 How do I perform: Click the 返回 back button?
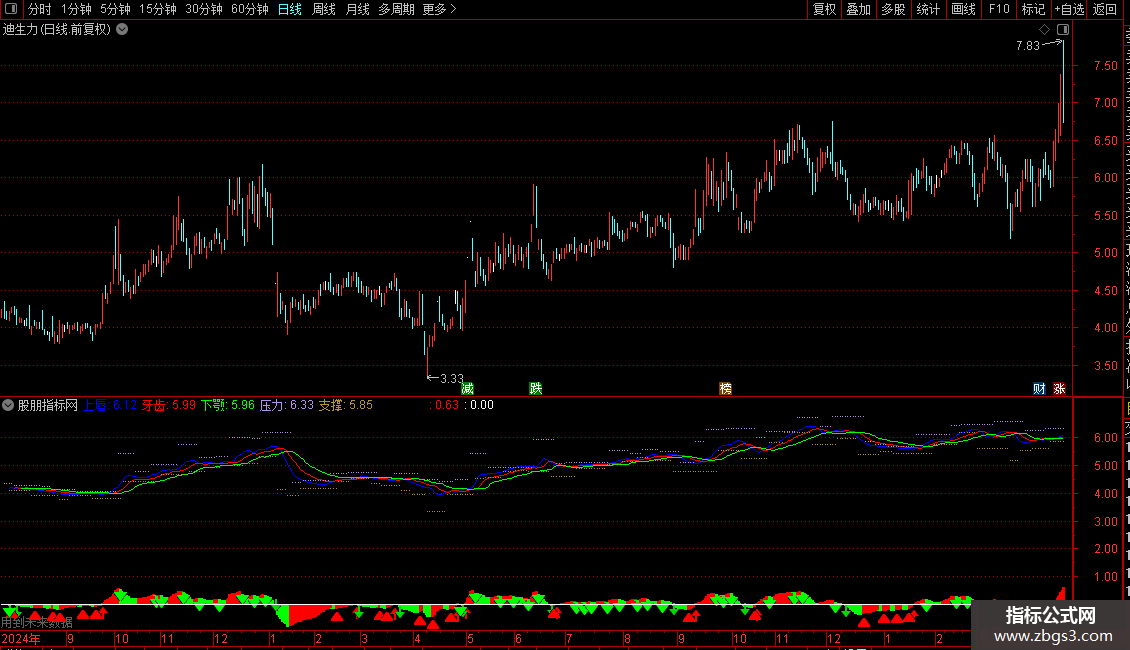[1104, 9]
